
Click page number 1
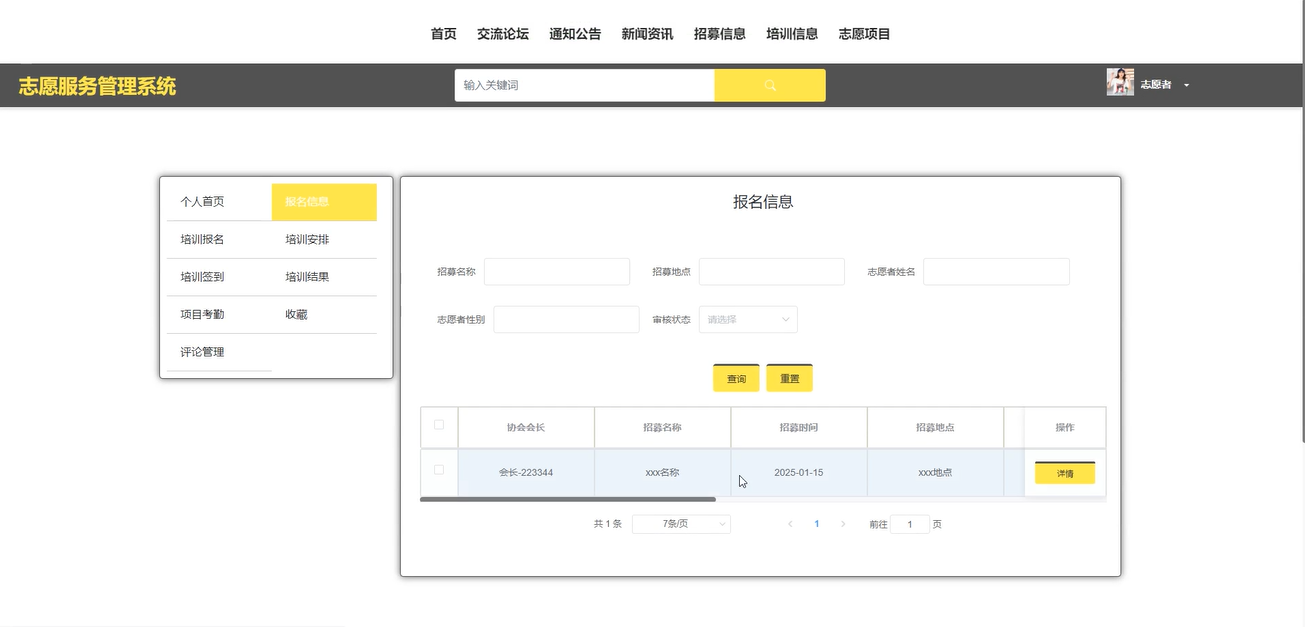pyautogui.click(x=817, y=524)
